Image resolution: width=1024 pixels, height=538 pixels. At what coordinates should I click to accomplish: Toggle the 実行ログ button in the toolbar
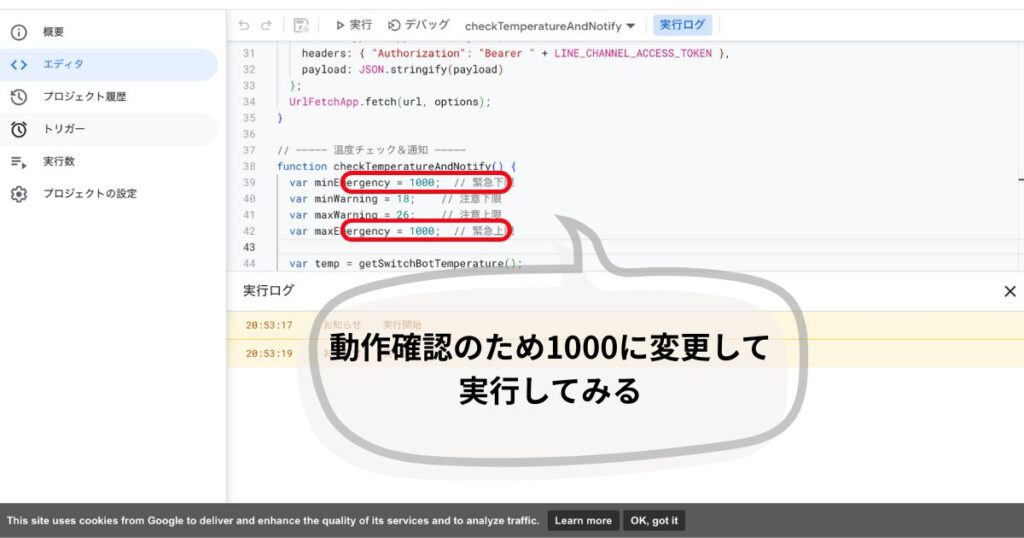tap(682, 25)
